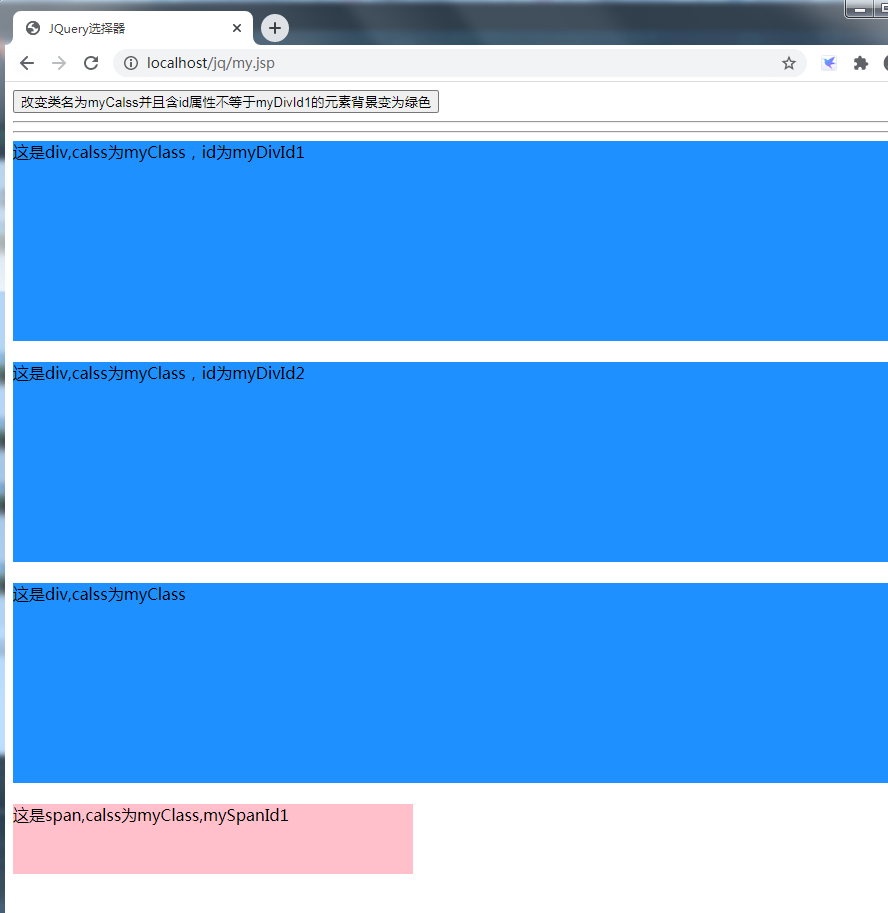Click the localhost/jq/my.jsp address bar

click(x=460, y=63)
